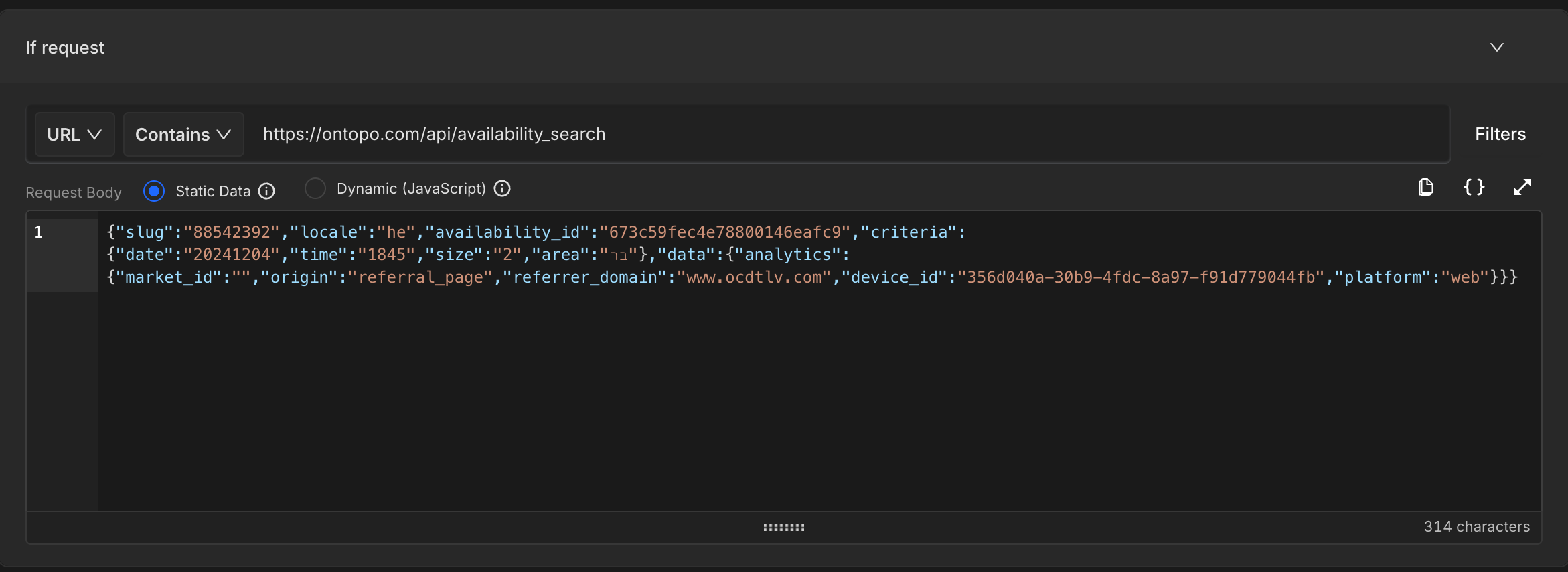Screen dimensions: 1568x572
Task: Copy the request body to clipboard
Action: [1426, 187]
